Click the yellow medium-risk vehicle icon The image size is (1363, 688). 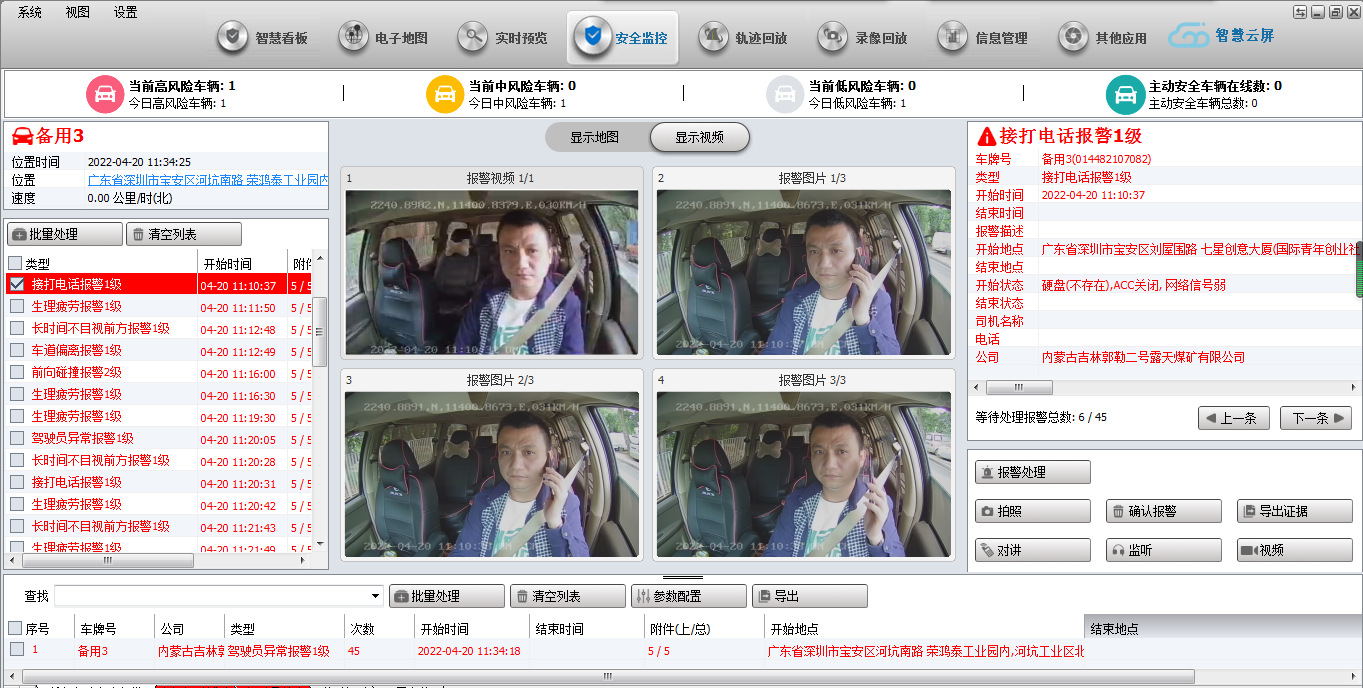tap(443, 93)
